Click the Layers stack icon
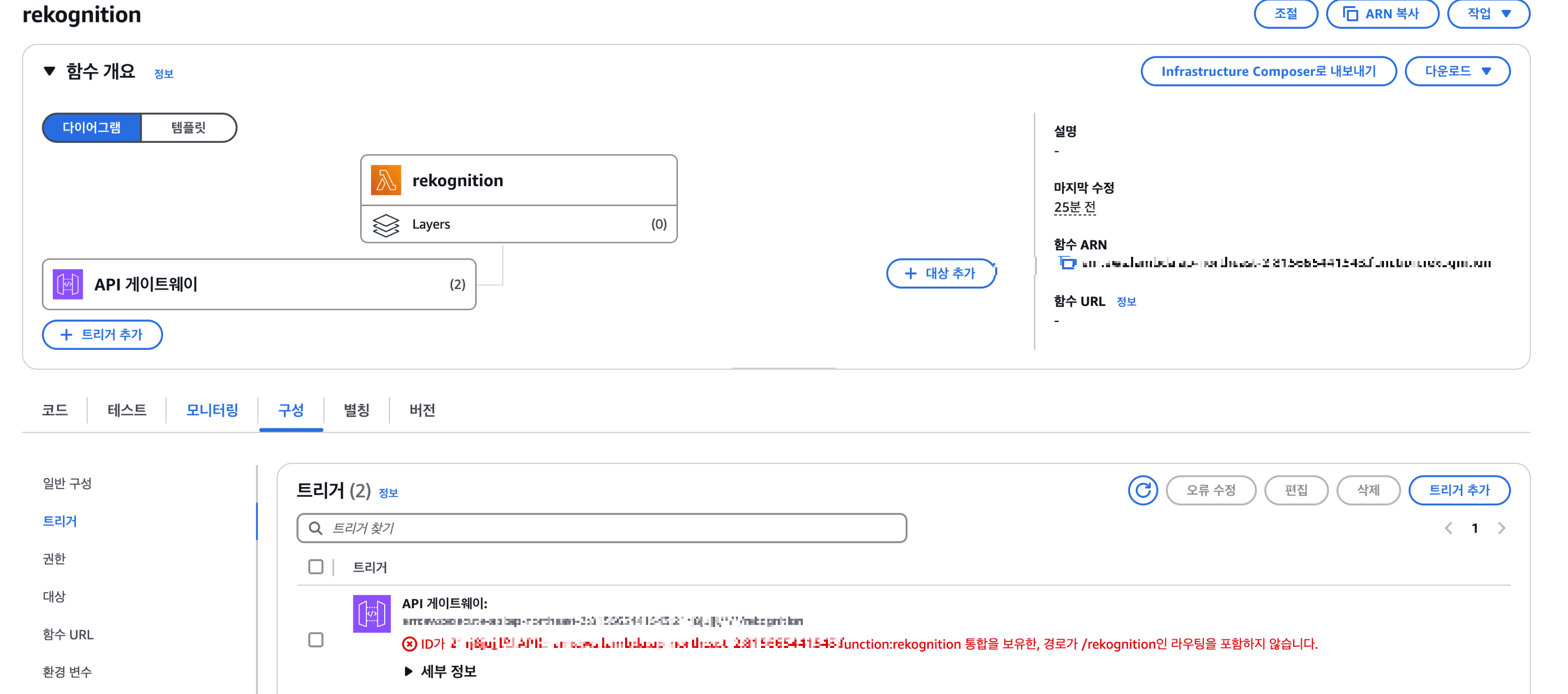The height and width of the screenshot is (694, 1568). 386,225
